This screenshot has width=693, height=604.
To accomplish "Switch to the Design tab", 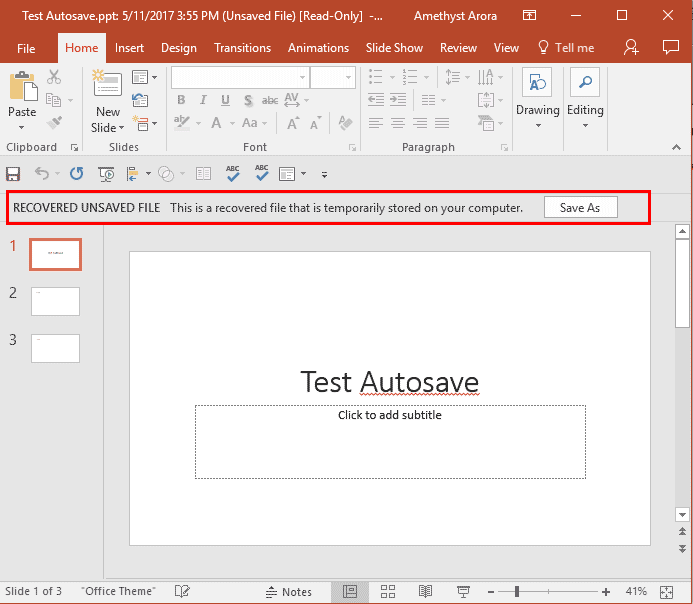I will (179, 48).
